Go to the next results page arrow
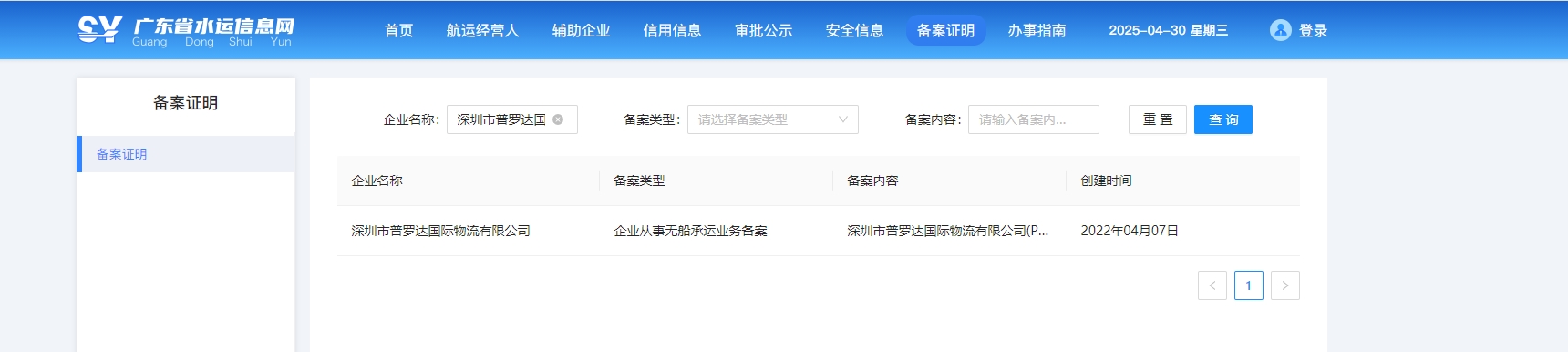Screen dimensions: 1568x352 click(x=1284, y=285)
